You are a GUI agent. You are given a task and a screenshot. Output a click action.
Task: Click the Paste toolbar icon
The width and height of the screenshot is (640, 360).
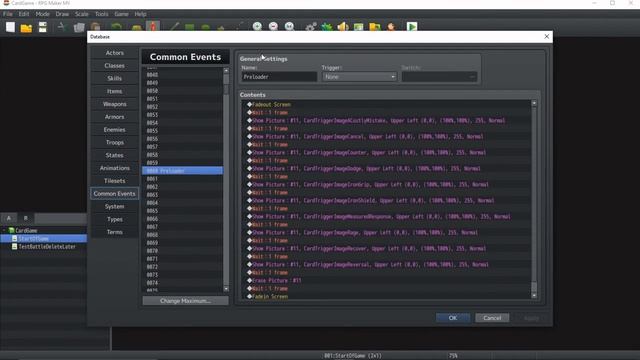click(96, 27)
